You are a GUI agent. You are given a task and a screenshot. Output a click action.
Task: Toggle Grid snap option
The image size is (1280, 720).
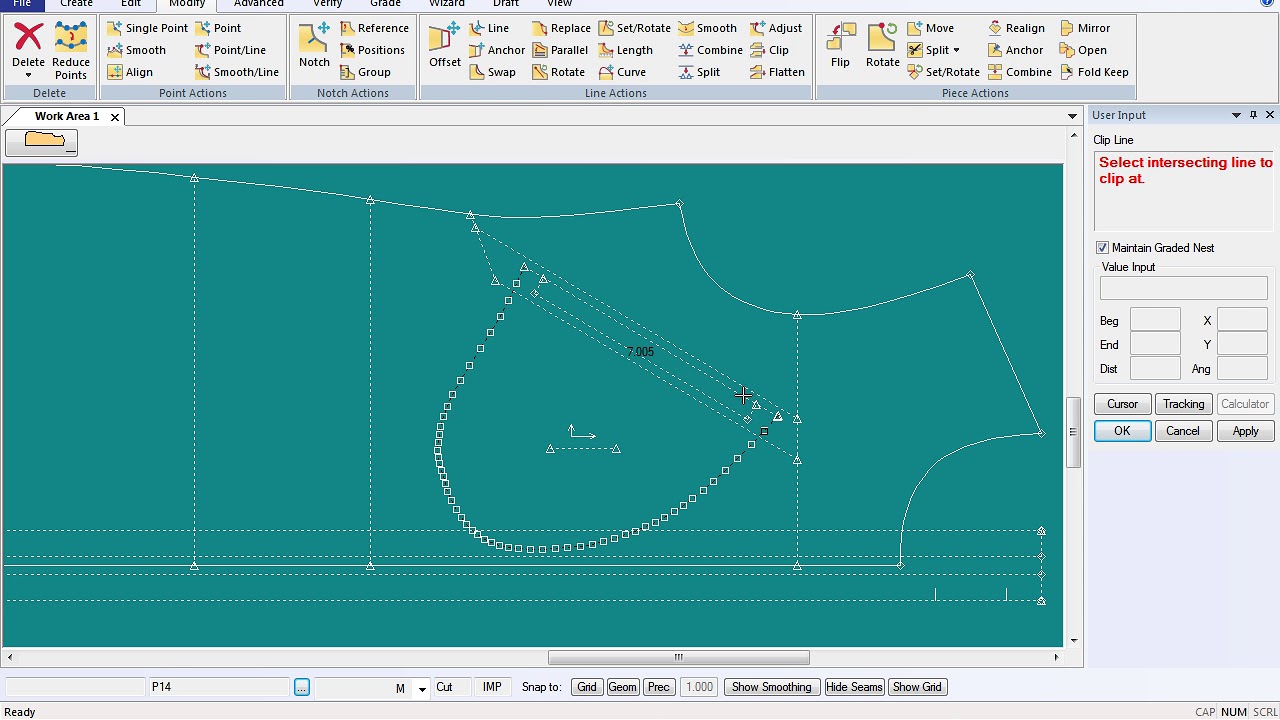tap(586, 687)
